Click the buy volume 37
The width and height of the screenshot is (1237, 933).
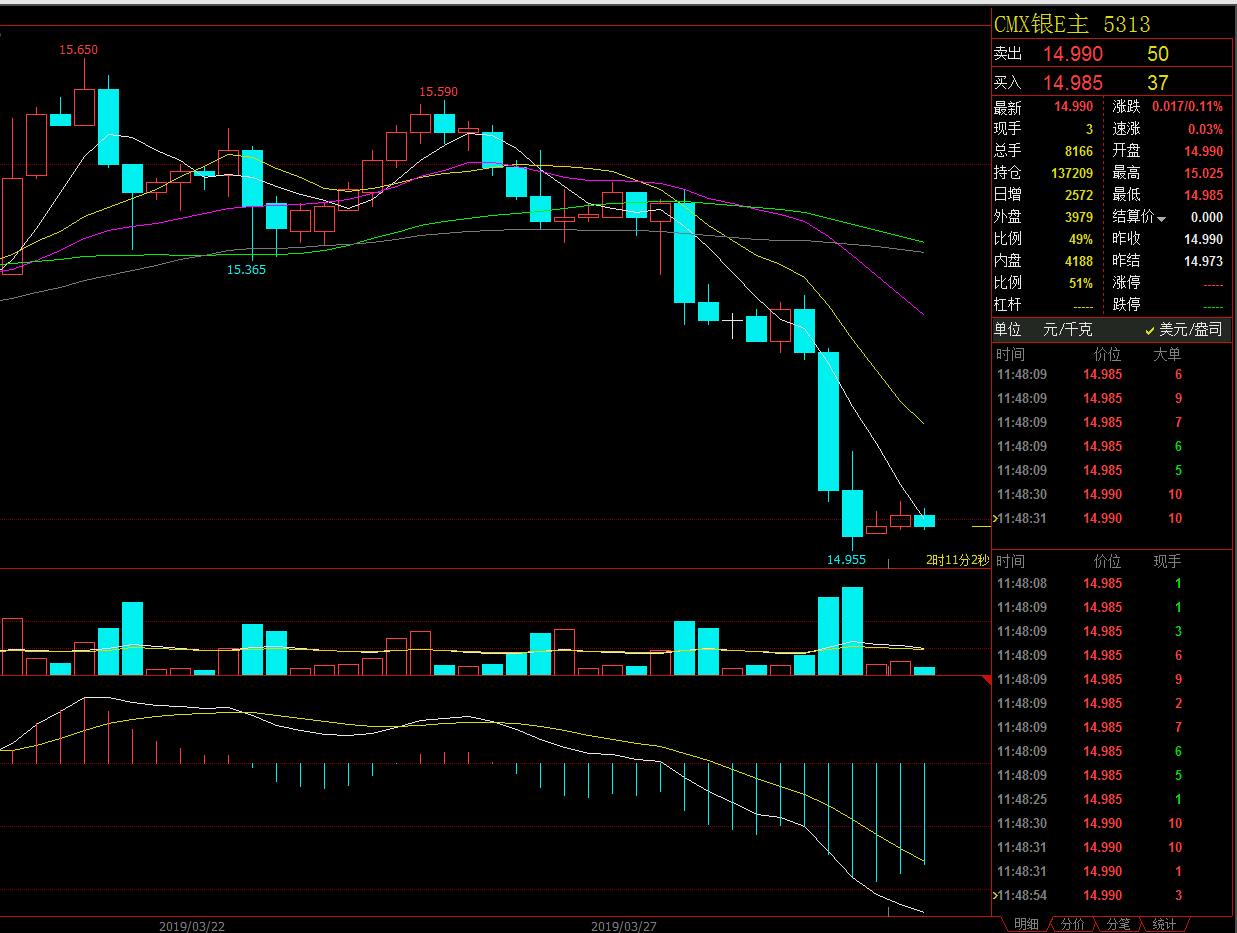[1158, 83]
